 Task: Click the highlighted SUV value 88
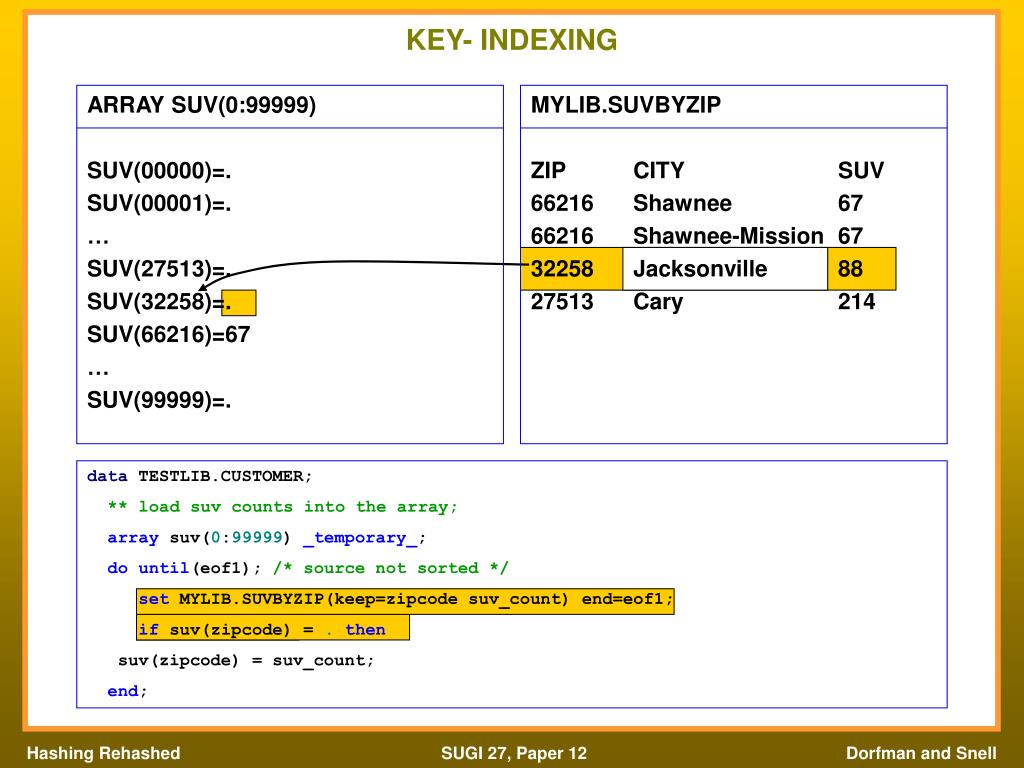[x=861, y=269]
